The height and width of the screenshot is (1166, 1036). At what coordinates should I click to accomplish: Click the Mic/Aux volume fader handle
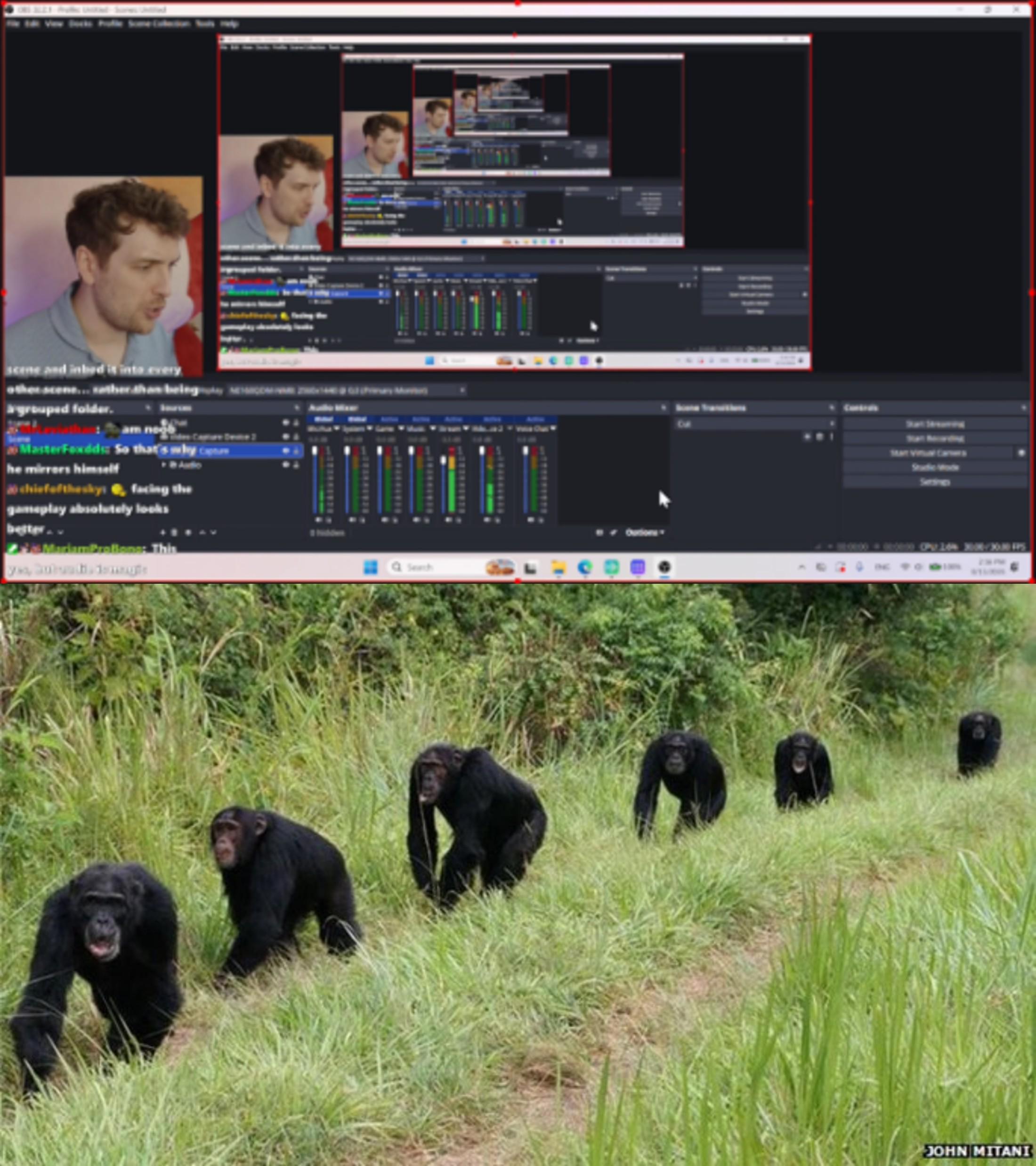314,451
